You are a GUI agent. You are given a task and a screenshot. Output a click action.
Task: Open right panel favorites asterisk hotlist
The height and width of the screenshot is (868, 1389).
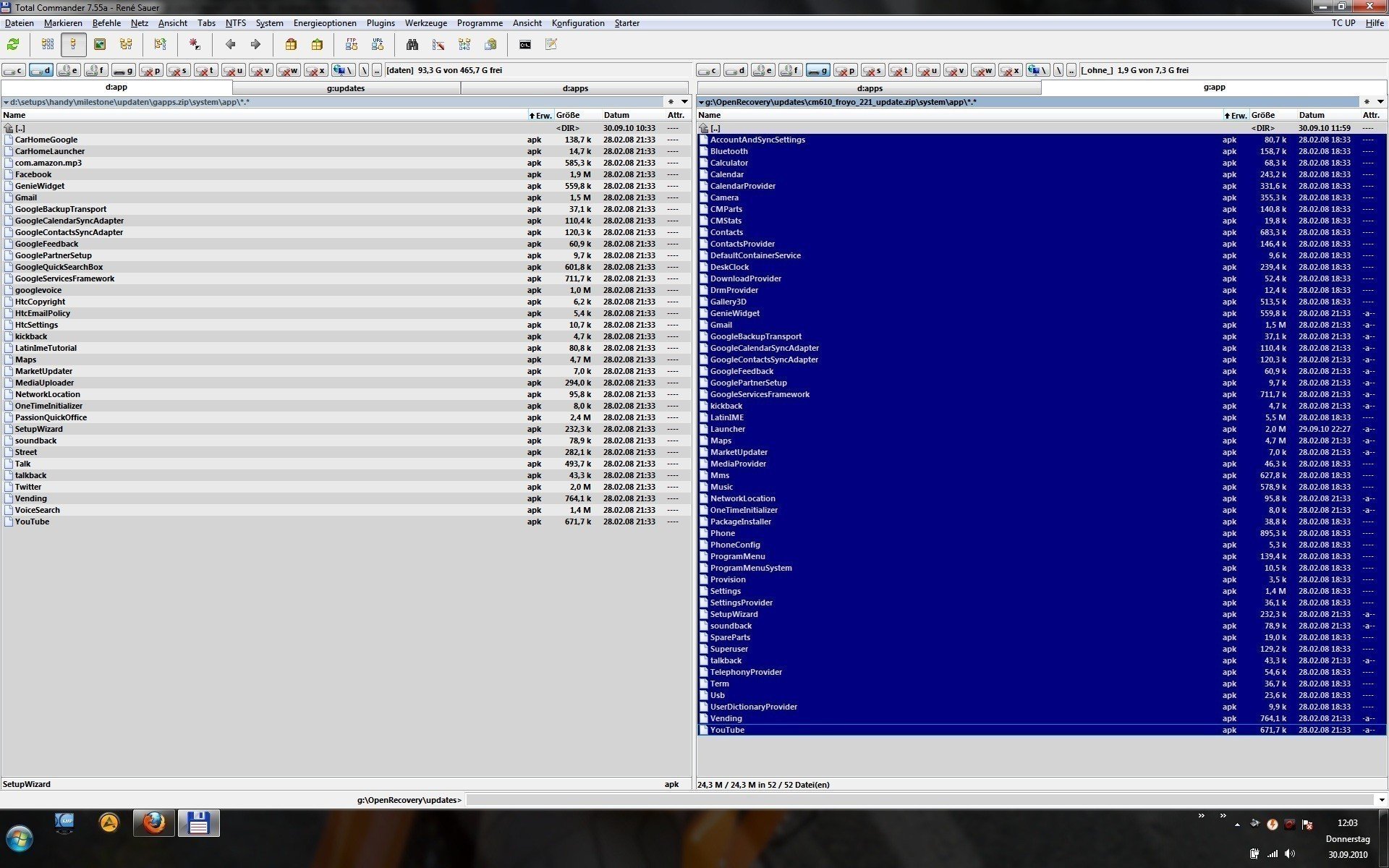pyautogui.click(x=1367, y=102)
